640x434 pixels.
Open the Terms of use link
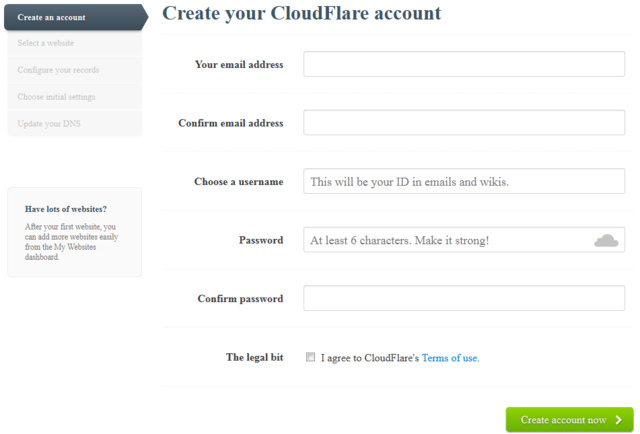[450, 358]
